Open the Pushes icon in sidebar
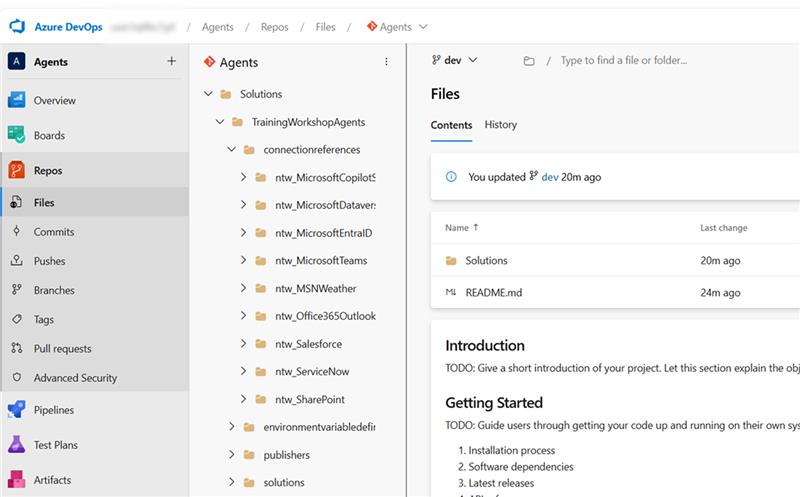 [17, 260]
